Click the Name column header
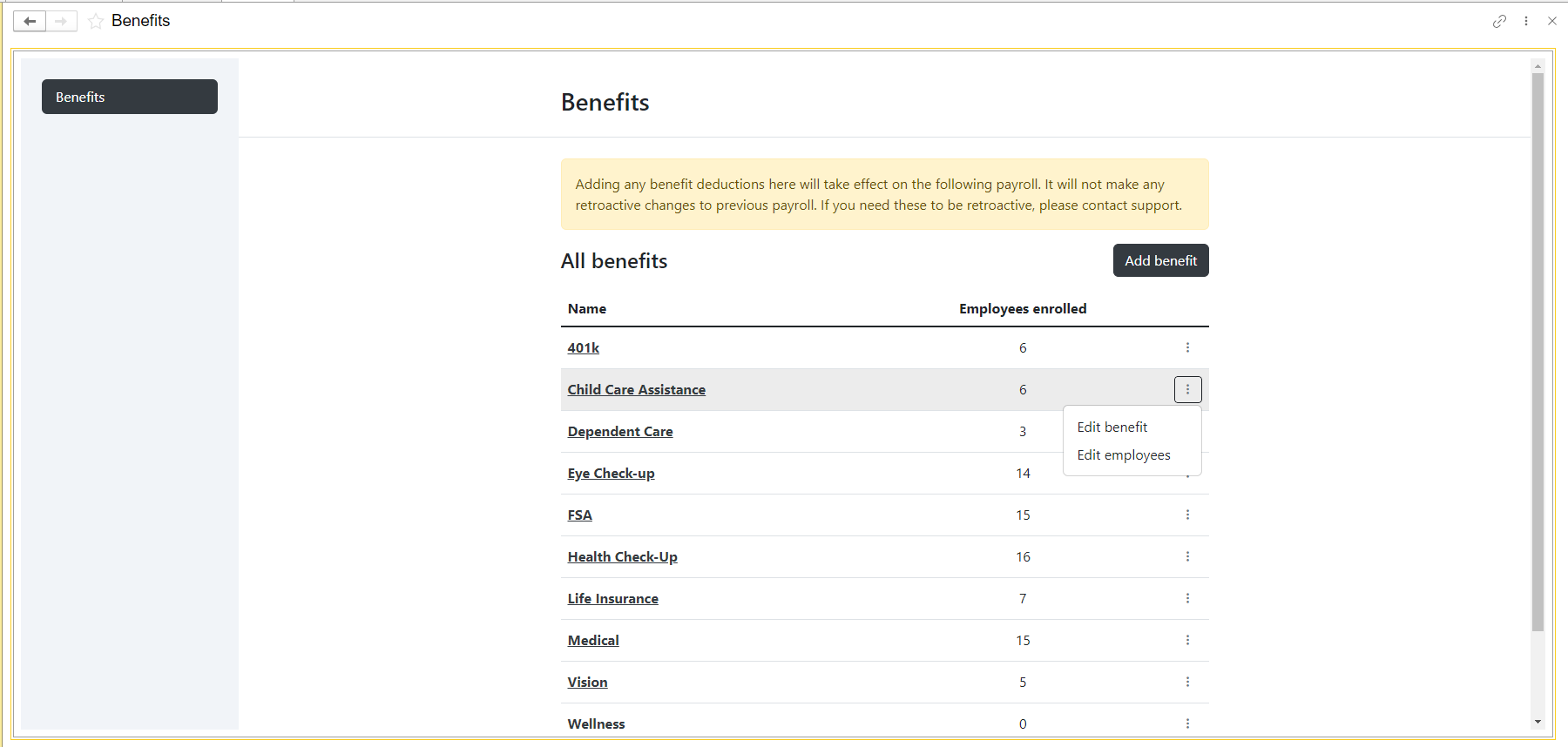 (587, 308)
